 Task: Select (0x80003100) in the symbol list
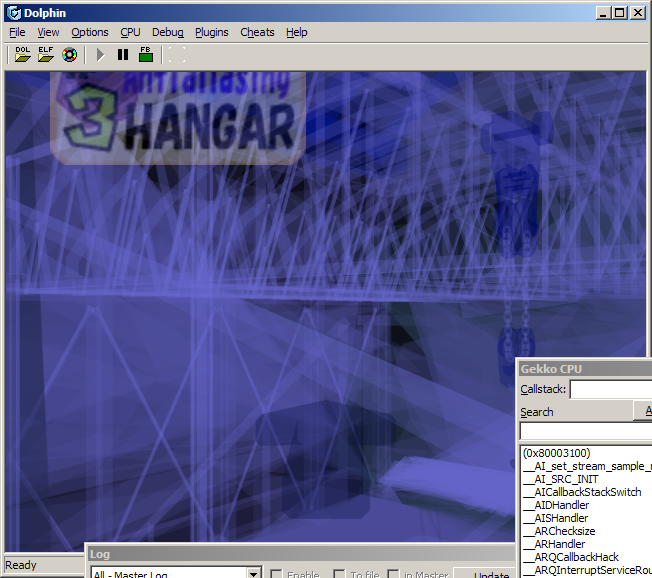pos(556,453)
